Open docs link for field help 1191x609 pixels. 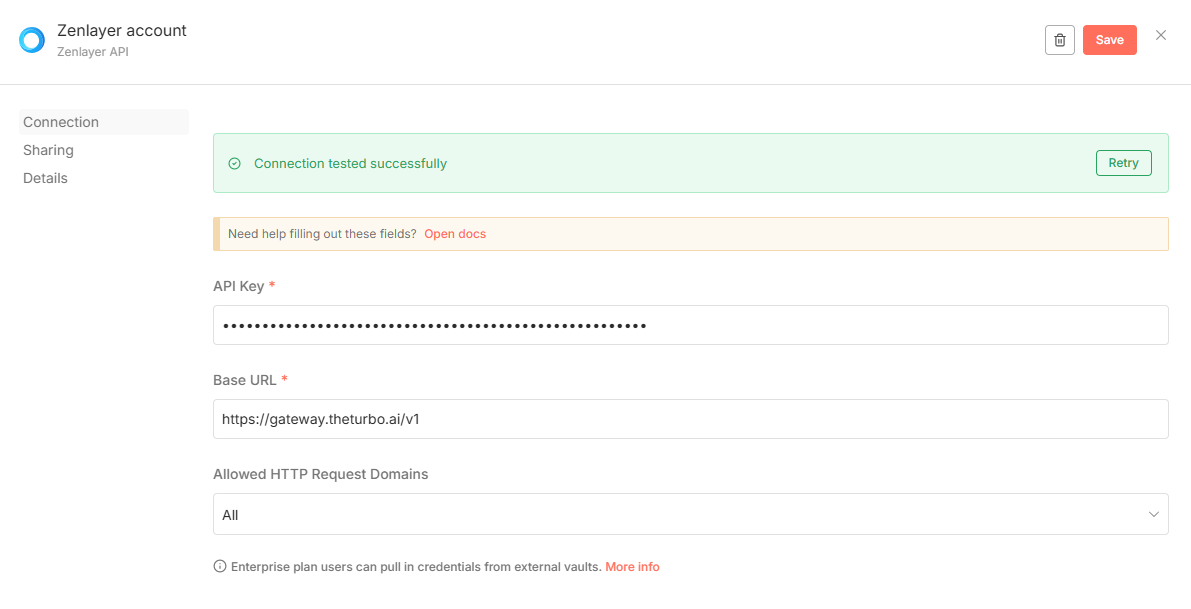click(x=455, y=234)
